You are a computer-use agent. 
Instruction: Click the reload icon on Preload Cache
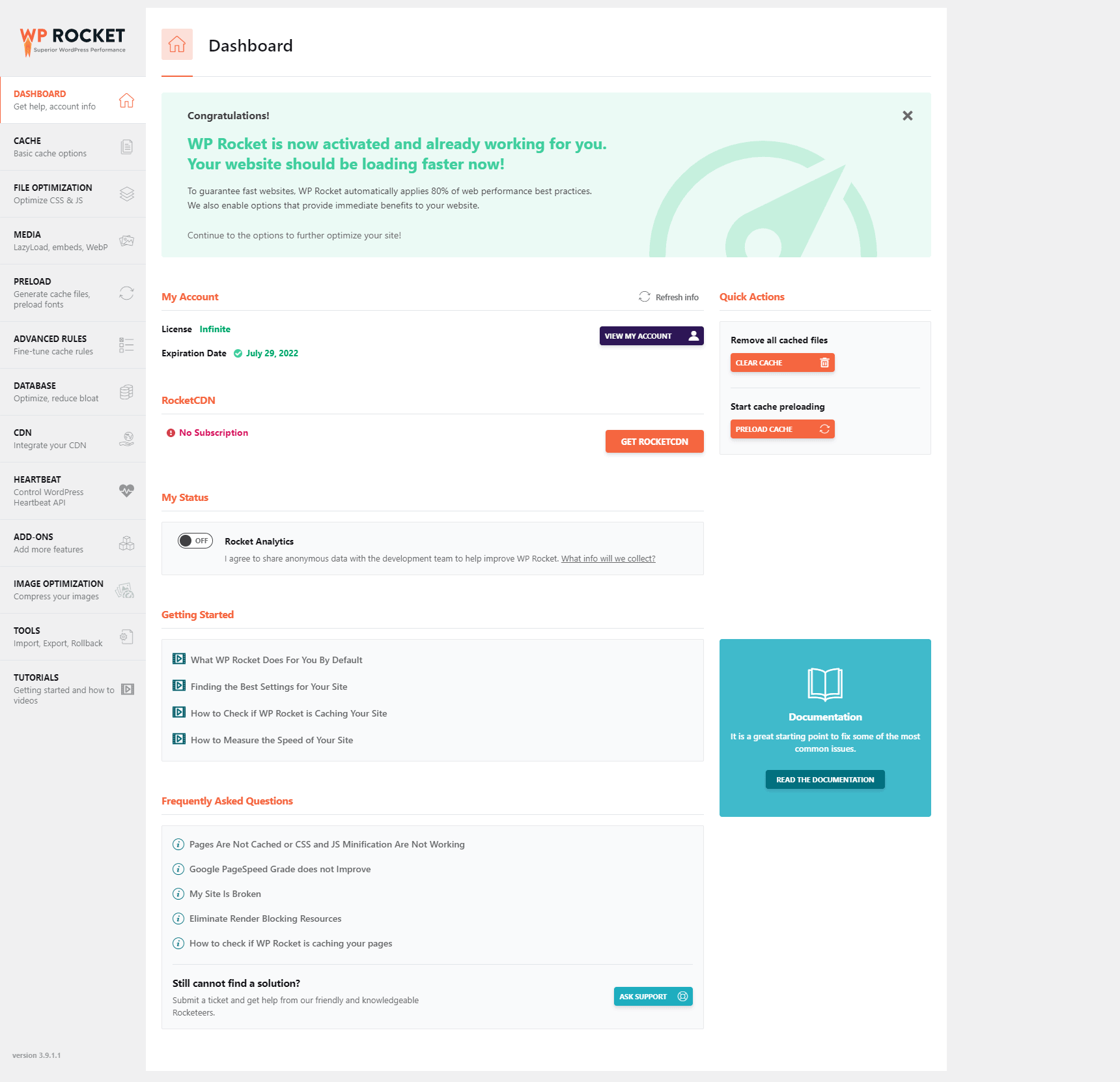point(824,429)
